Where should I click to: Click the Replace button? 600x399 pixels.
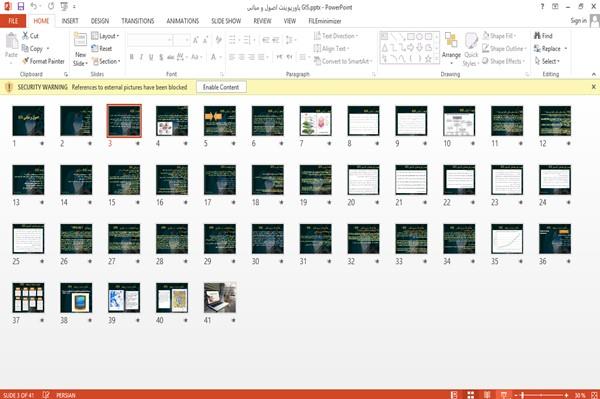tap(547, 49)
